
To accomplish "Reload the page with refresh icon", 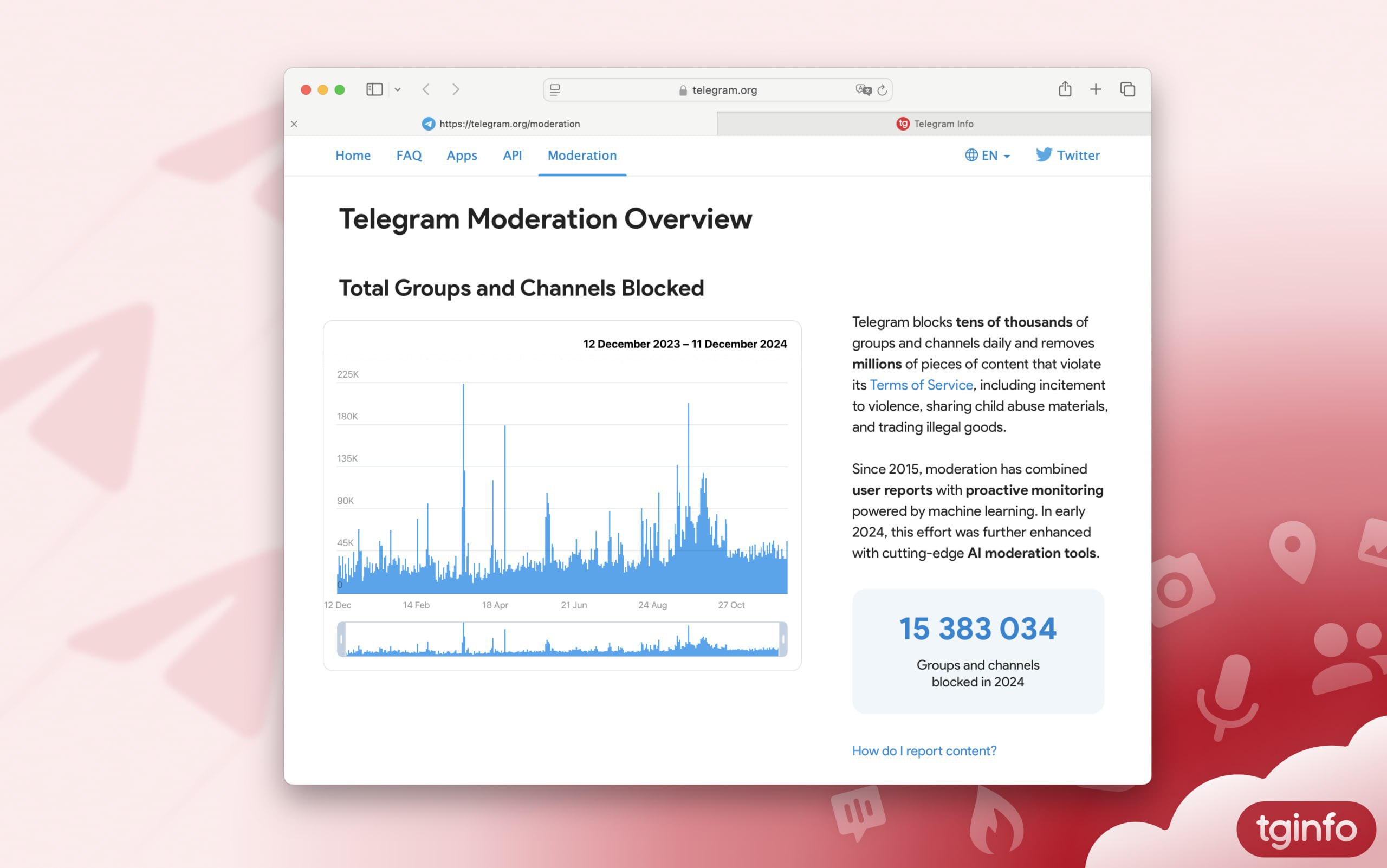I will pos(883,90).
